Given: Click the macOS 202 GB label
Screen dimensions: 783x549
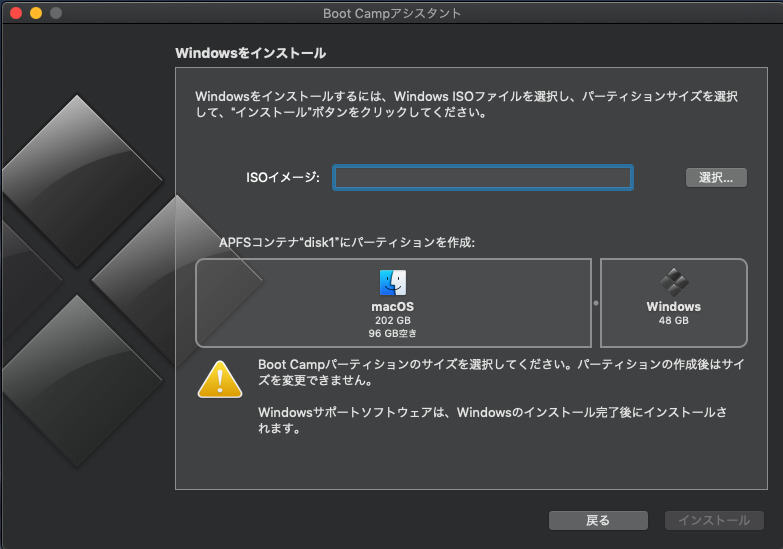Looking at the screenshot, I should coord(392,320).
